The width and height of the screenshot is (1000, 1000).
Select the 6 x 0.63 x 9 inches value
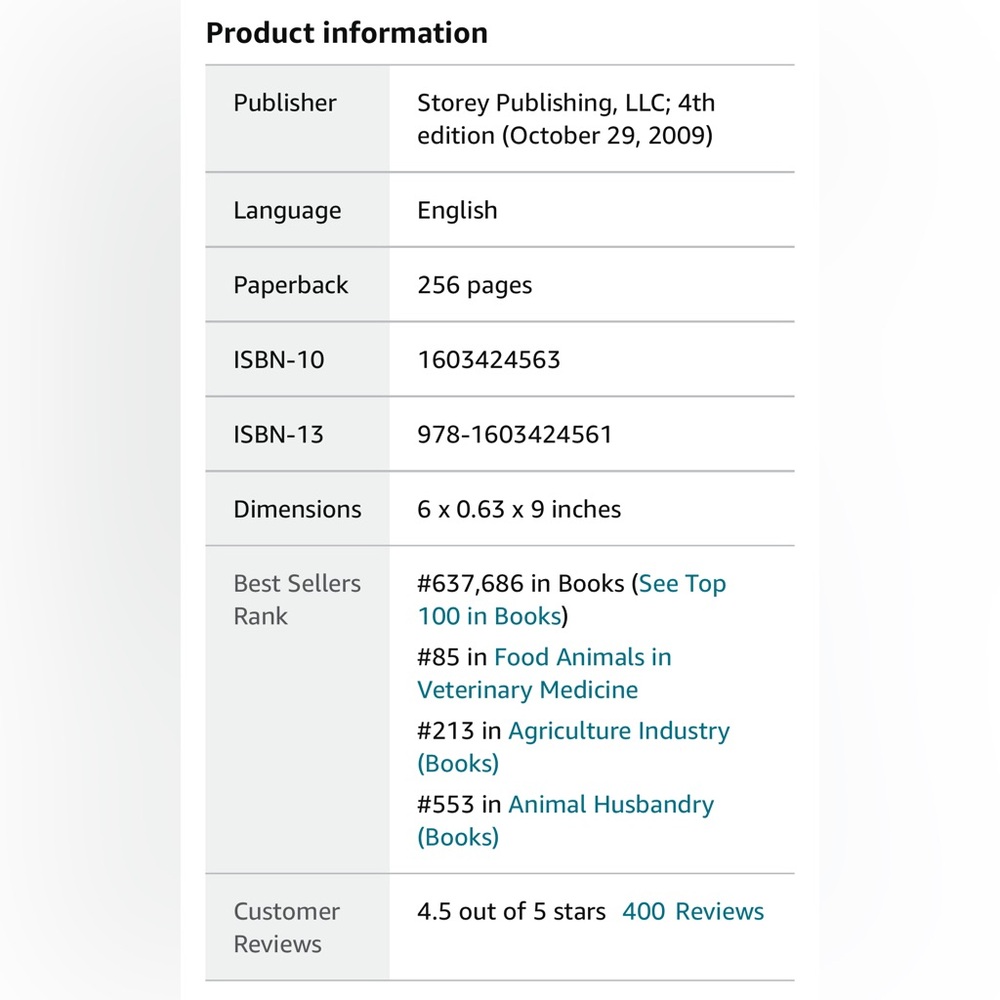[x=518, y=509]
